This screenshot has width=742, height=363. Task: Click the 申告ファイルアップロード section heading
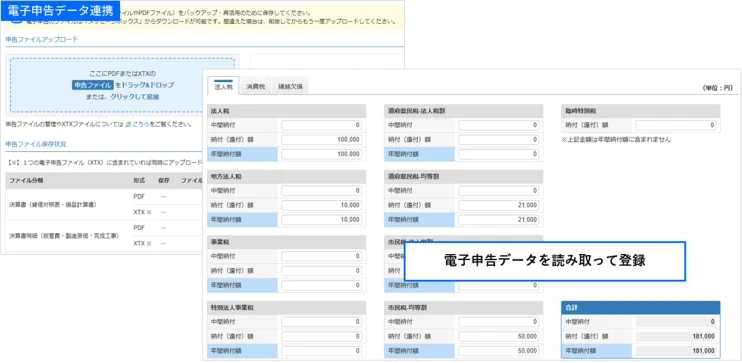42,39
